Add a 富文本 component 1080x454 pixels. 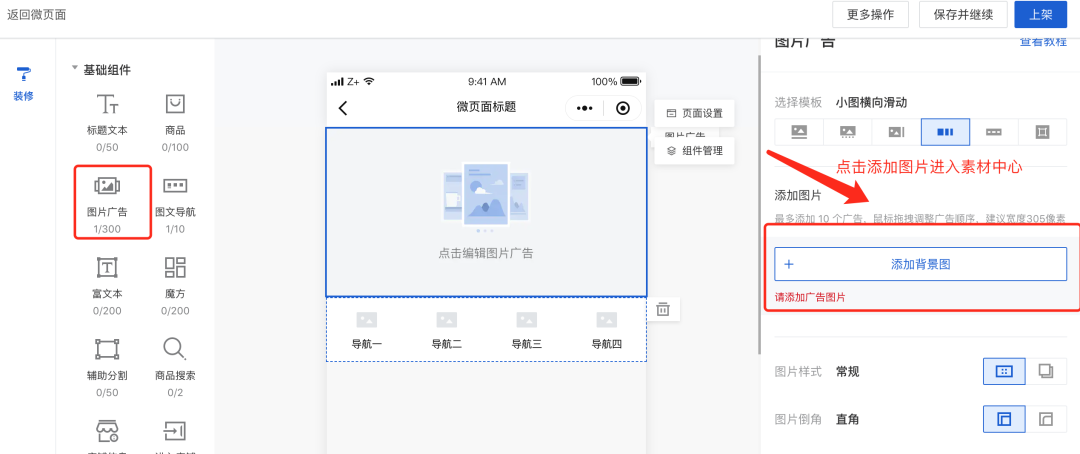107,285
